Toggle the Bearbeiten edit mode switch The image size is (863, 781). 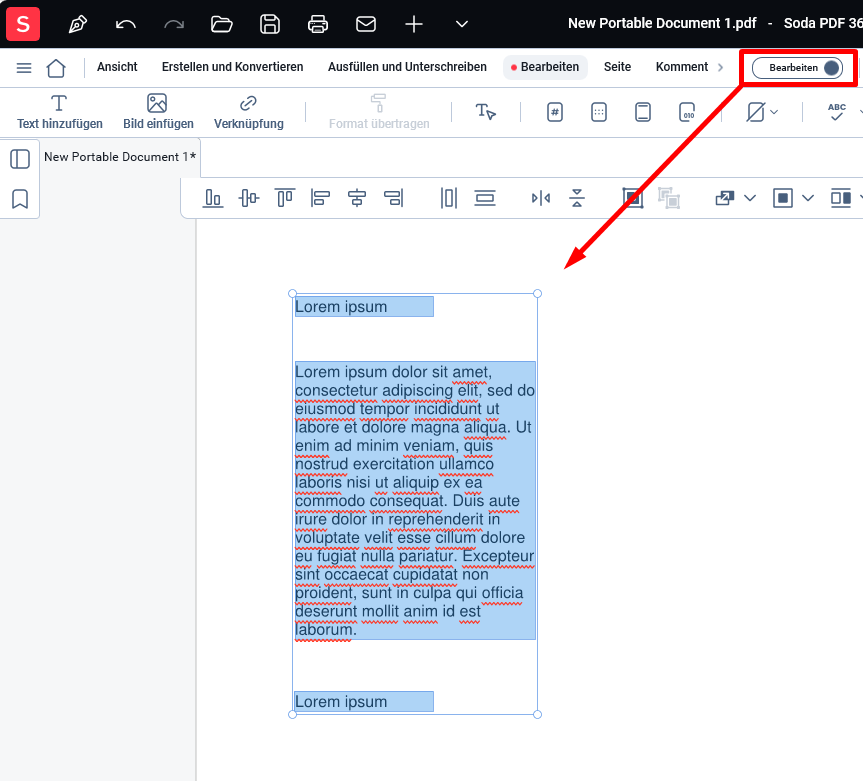coord(798,68)
